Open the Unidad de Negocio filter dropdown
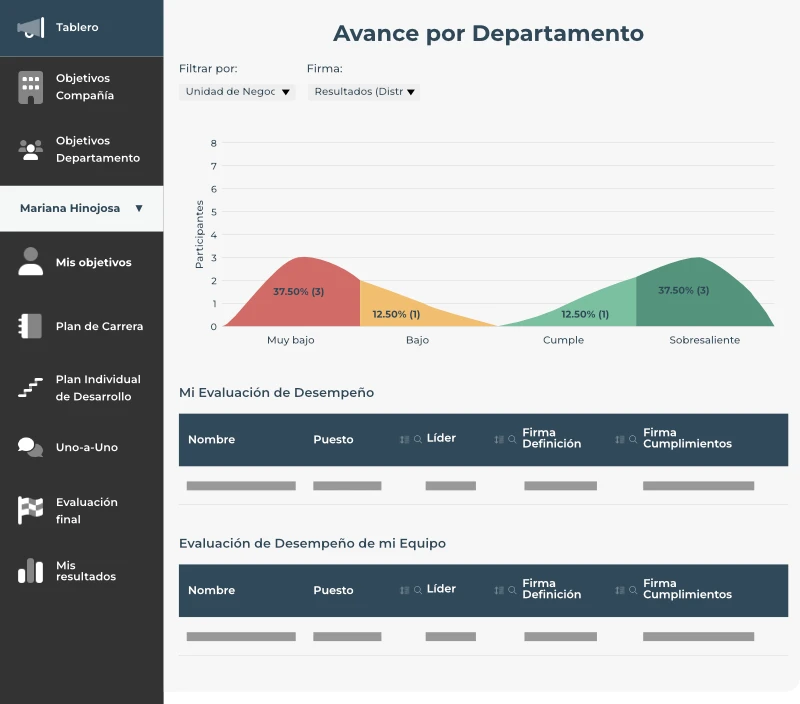Viewport: 800px width, 704px height. pyautogui.click(x=237, y=91)
